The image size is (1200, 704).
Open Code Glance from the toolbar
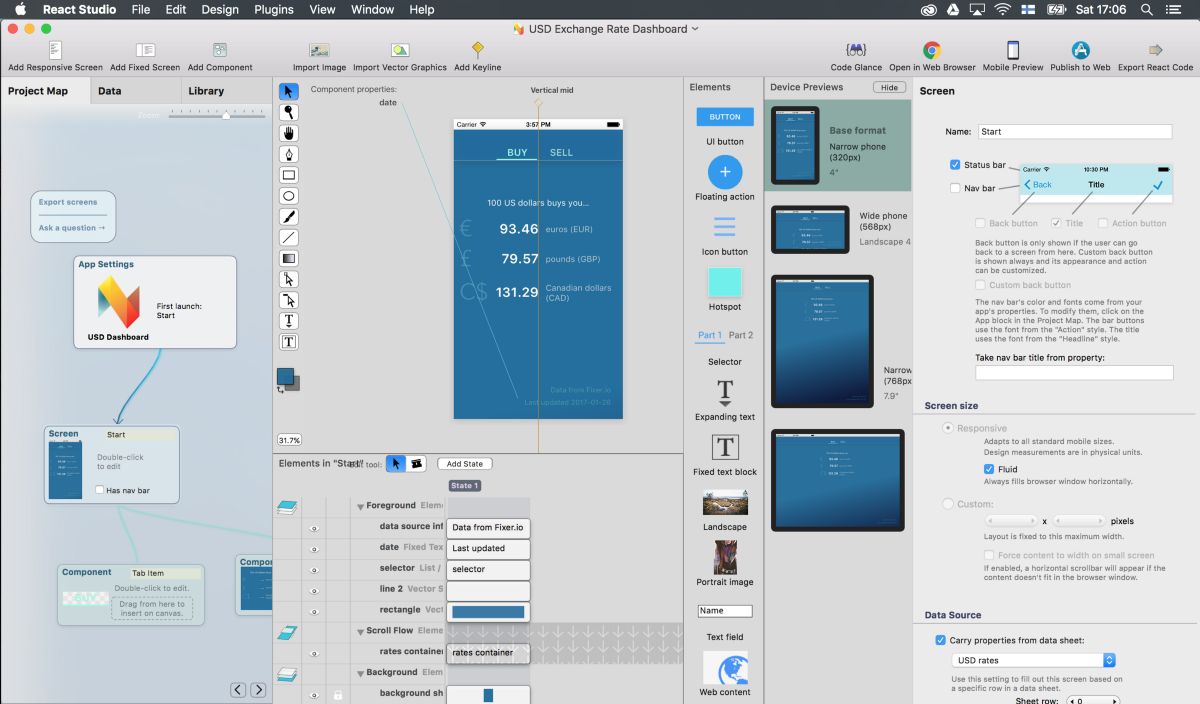tap(855, 51)
